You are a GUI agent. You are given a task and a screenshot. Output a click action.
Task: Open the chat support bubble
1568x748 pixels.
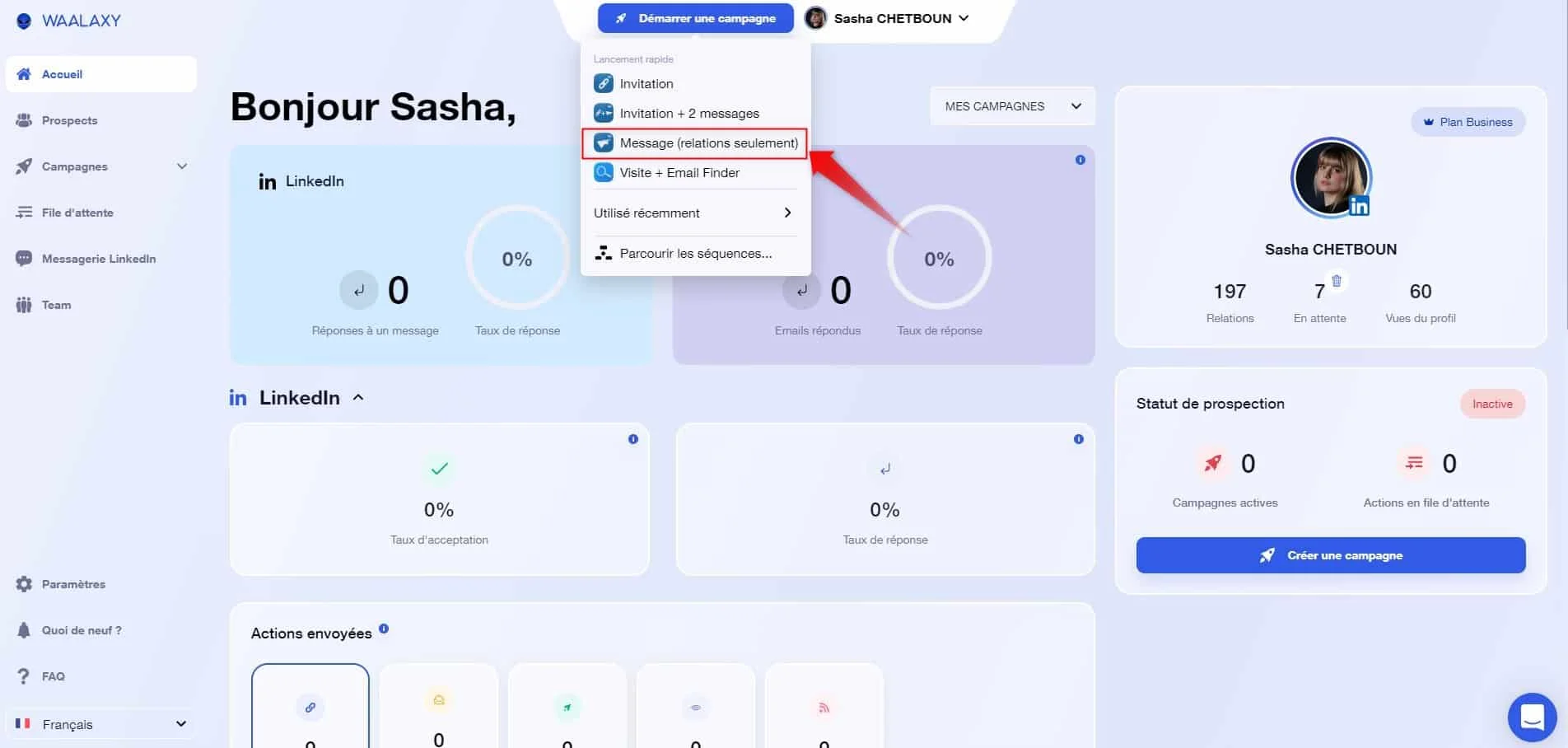1532,717
